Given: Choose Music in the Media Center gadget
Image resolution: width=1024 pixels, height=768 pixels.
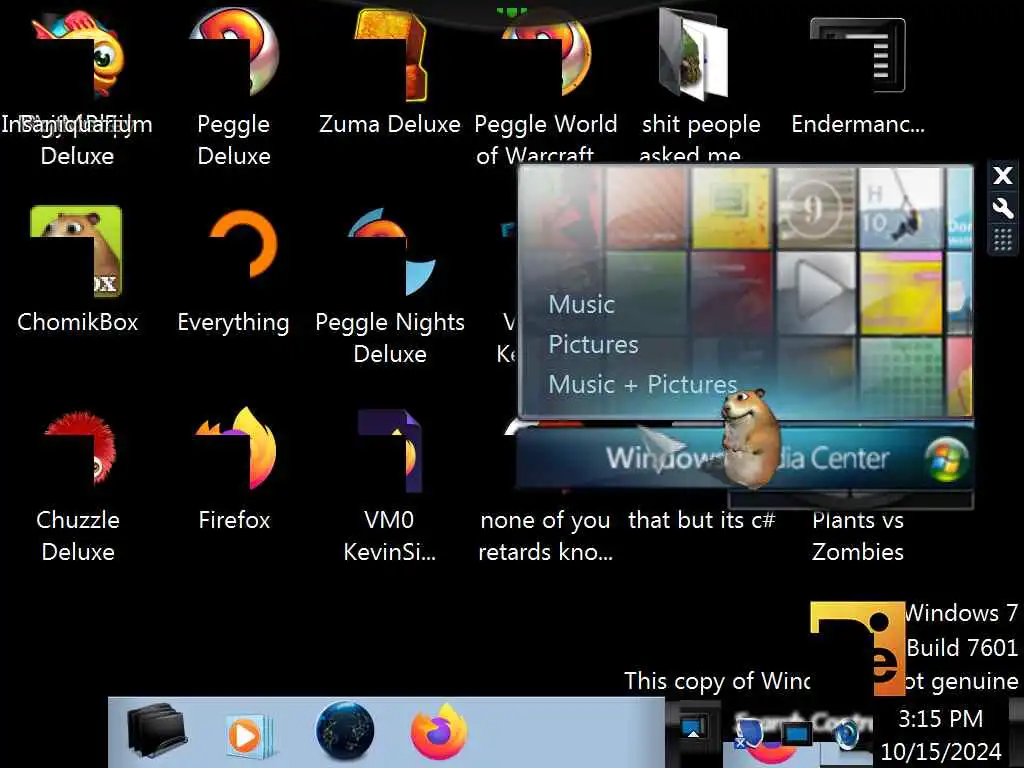Looking at the screenshot, I should [581, 304].
